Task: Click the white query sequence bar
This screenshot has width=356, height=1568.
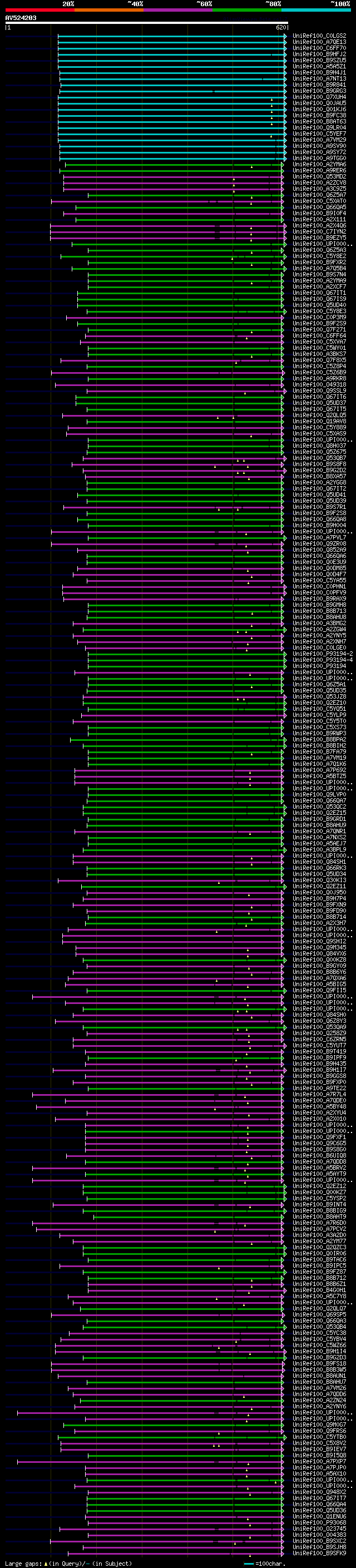Action: (147, 23)
